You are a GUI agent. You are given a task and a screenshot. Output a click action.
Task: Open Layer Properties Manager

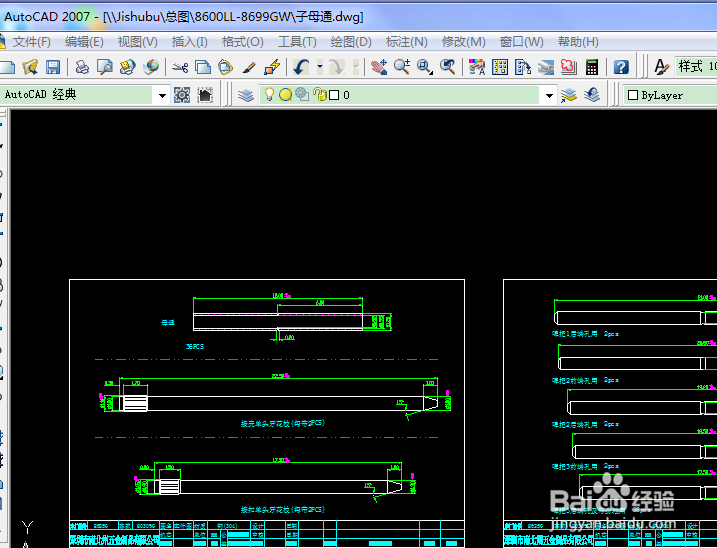coord(246,95)
